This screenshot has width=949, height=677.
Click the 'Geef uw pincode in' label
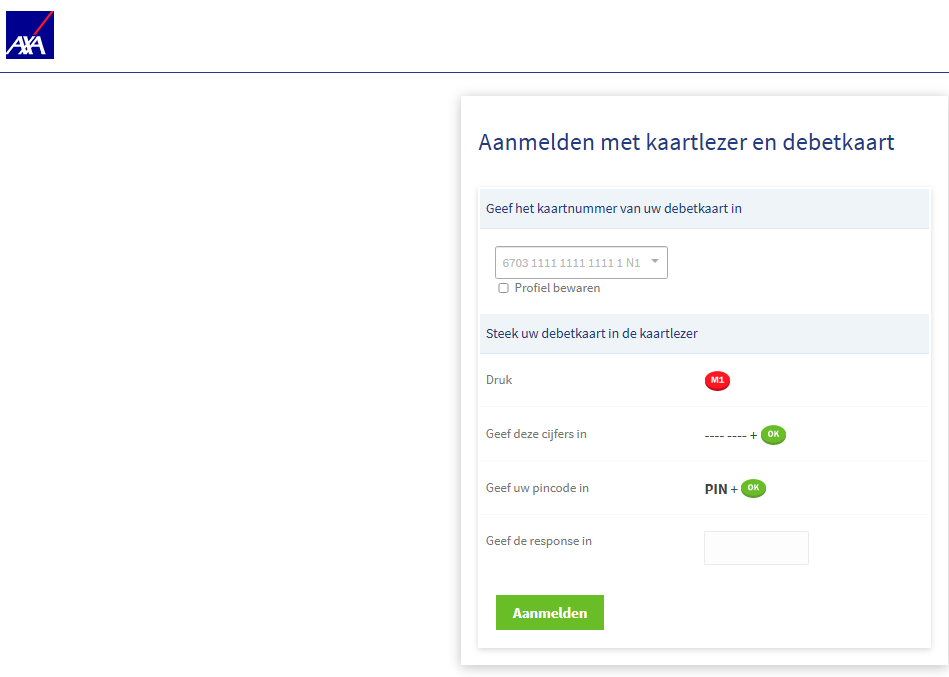click(536, 488)
